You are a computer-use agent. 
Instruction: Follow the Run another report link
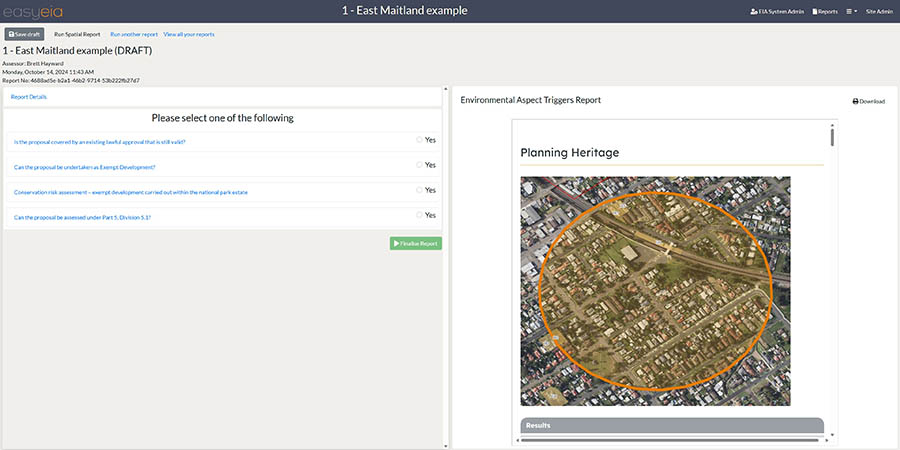pos(134,34)
